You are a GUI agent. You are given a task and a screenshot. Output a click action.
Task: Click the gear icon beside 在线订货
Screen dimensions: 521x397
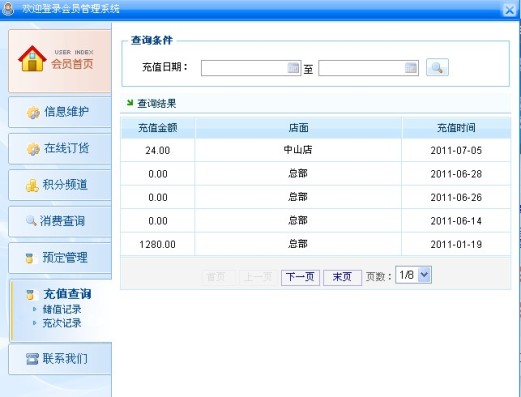pyautogui.click(x=33, y=149)
